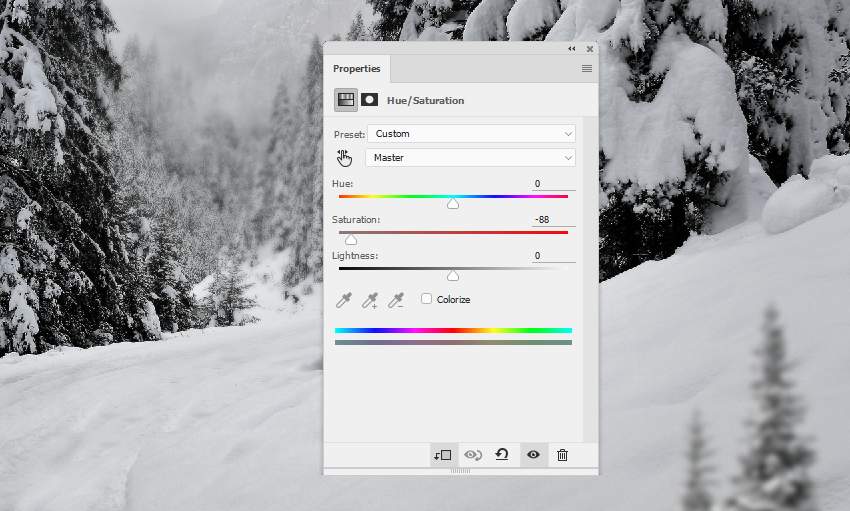The width and height of the screenshot is (850, 511).
Task: Open the Properties panel flyout menu
Action: 587,69
